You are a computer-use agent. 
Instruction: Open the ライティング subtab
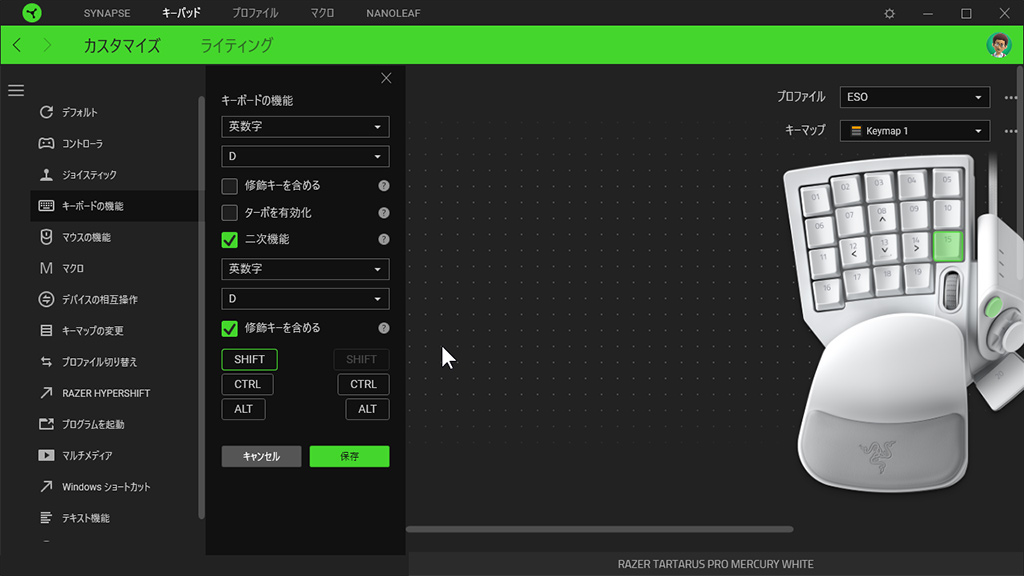(236, 45)
